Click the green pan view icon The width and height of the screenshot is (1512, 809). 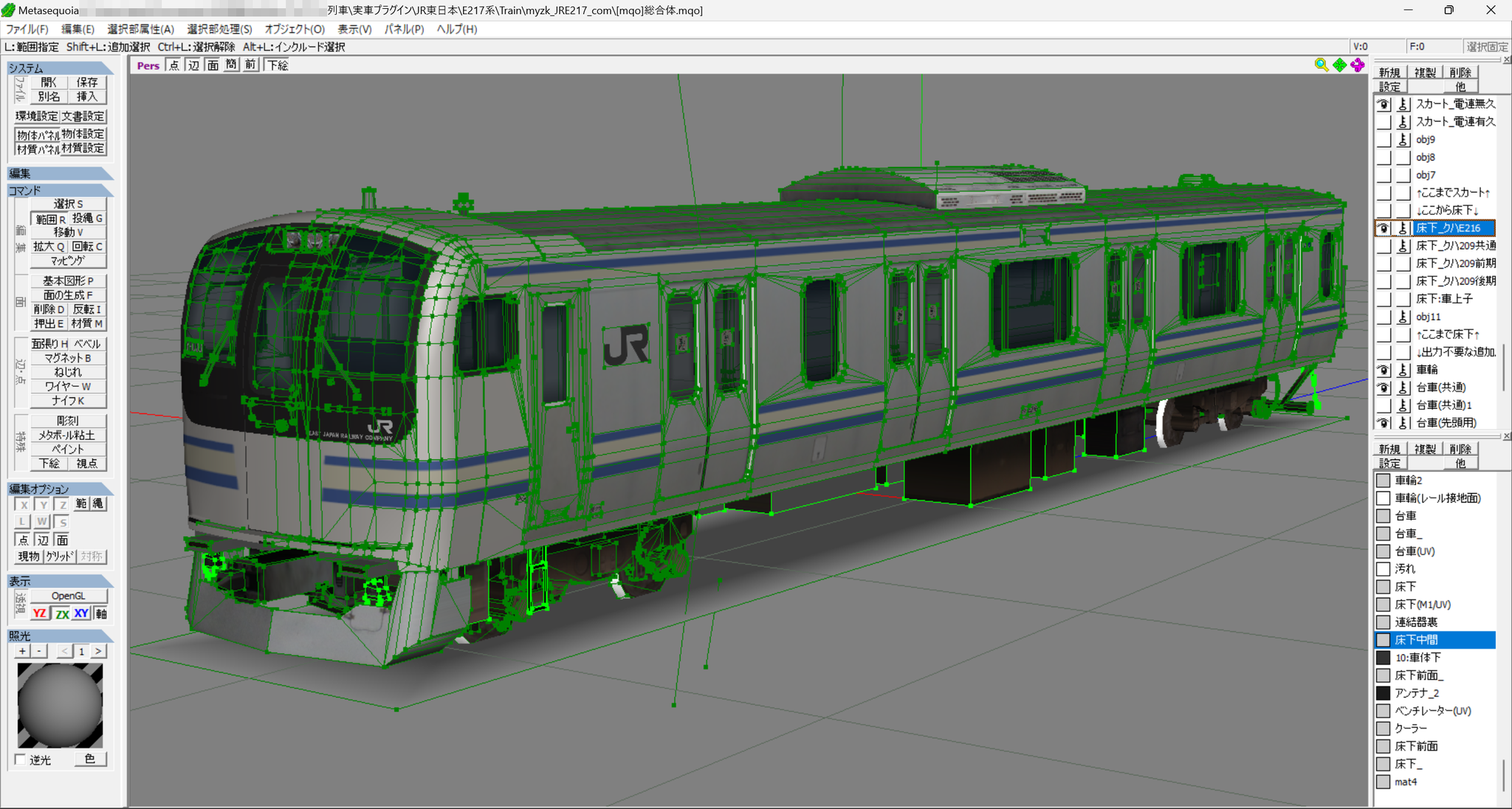click(x=1340, y=65)
